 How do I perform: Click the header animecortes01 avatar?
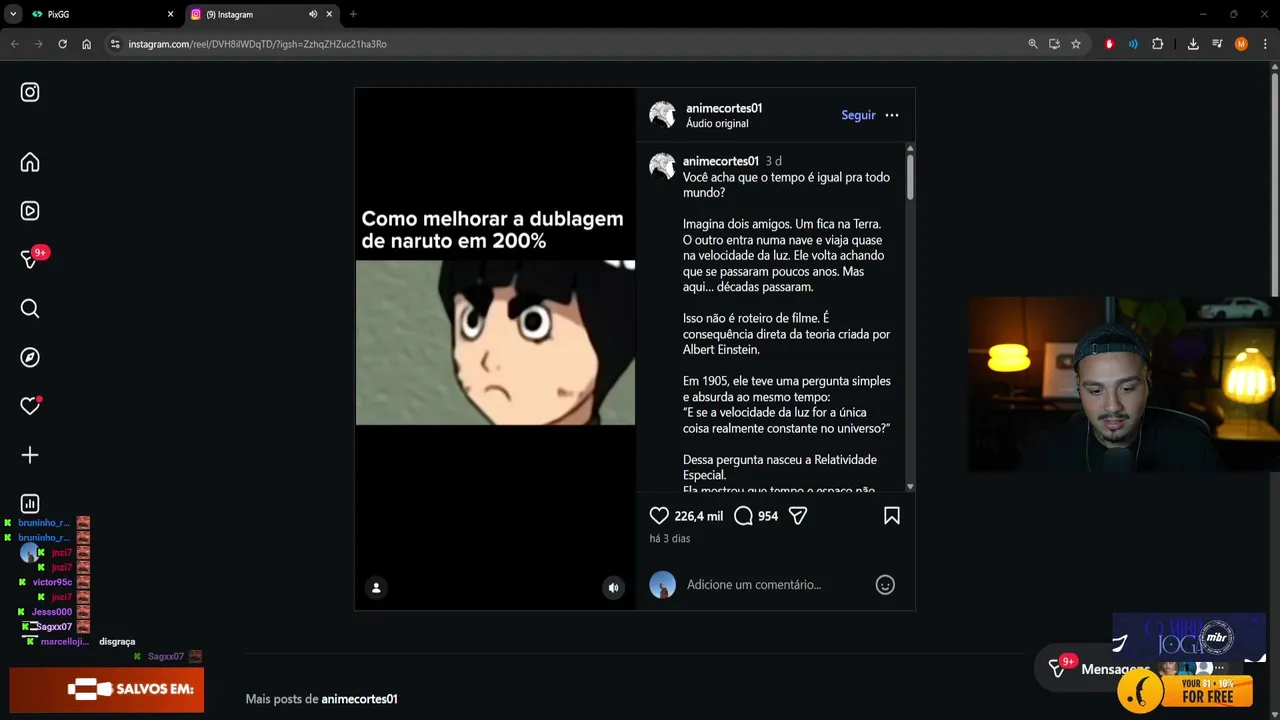(662, 114)
